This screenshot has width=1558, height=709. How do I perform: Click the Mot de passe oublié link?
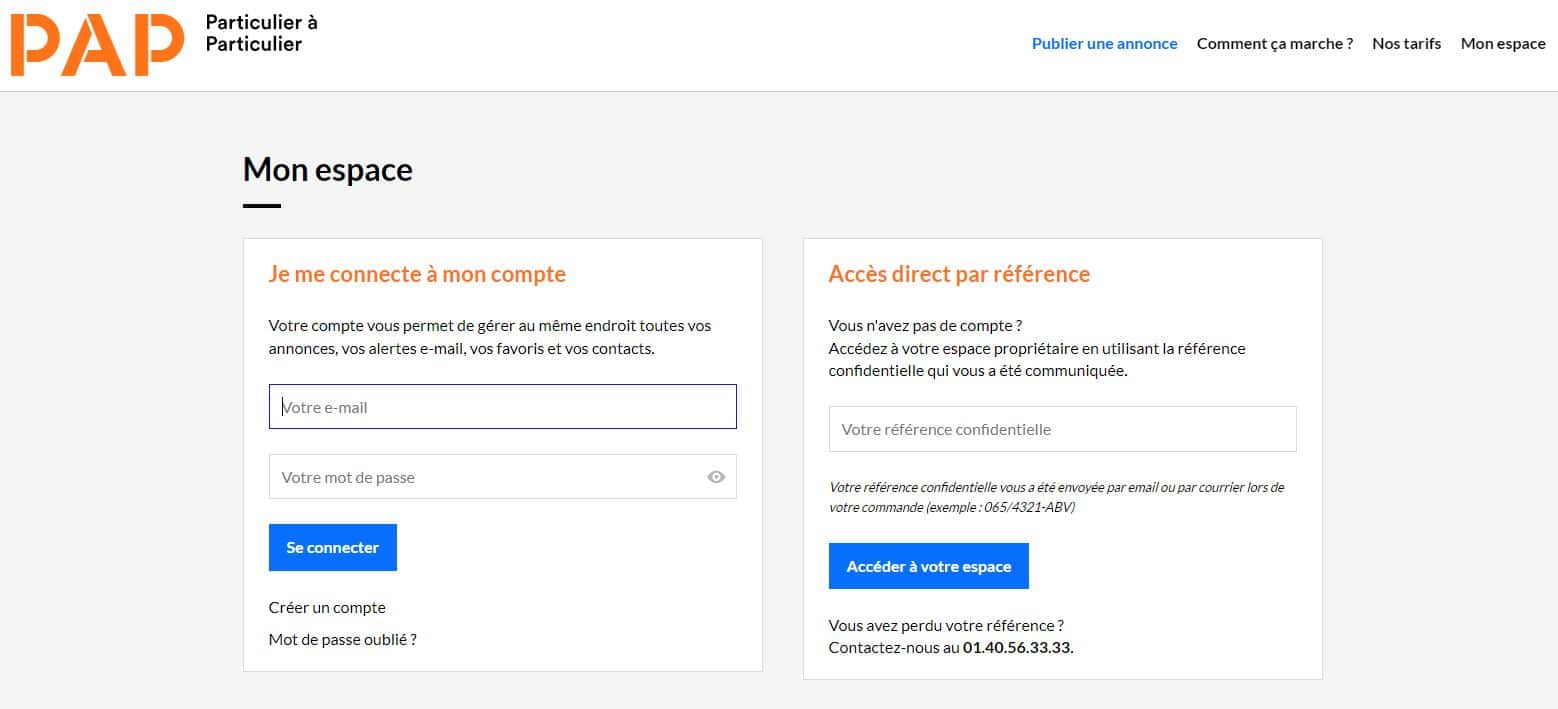tap(343, 639)
